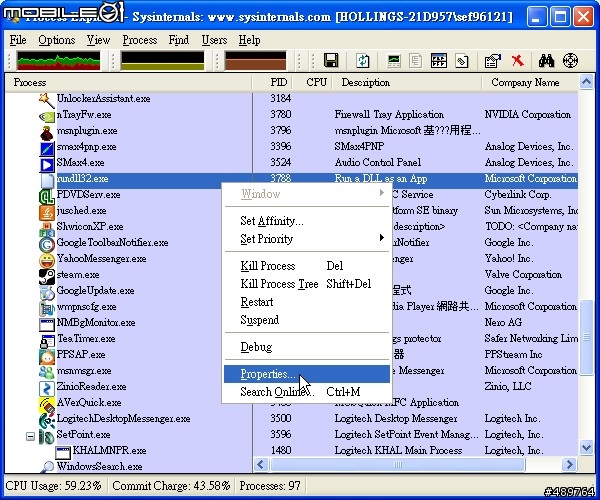Click the steam.exe icon
600x500 pixels.
[x=47, y=276]
